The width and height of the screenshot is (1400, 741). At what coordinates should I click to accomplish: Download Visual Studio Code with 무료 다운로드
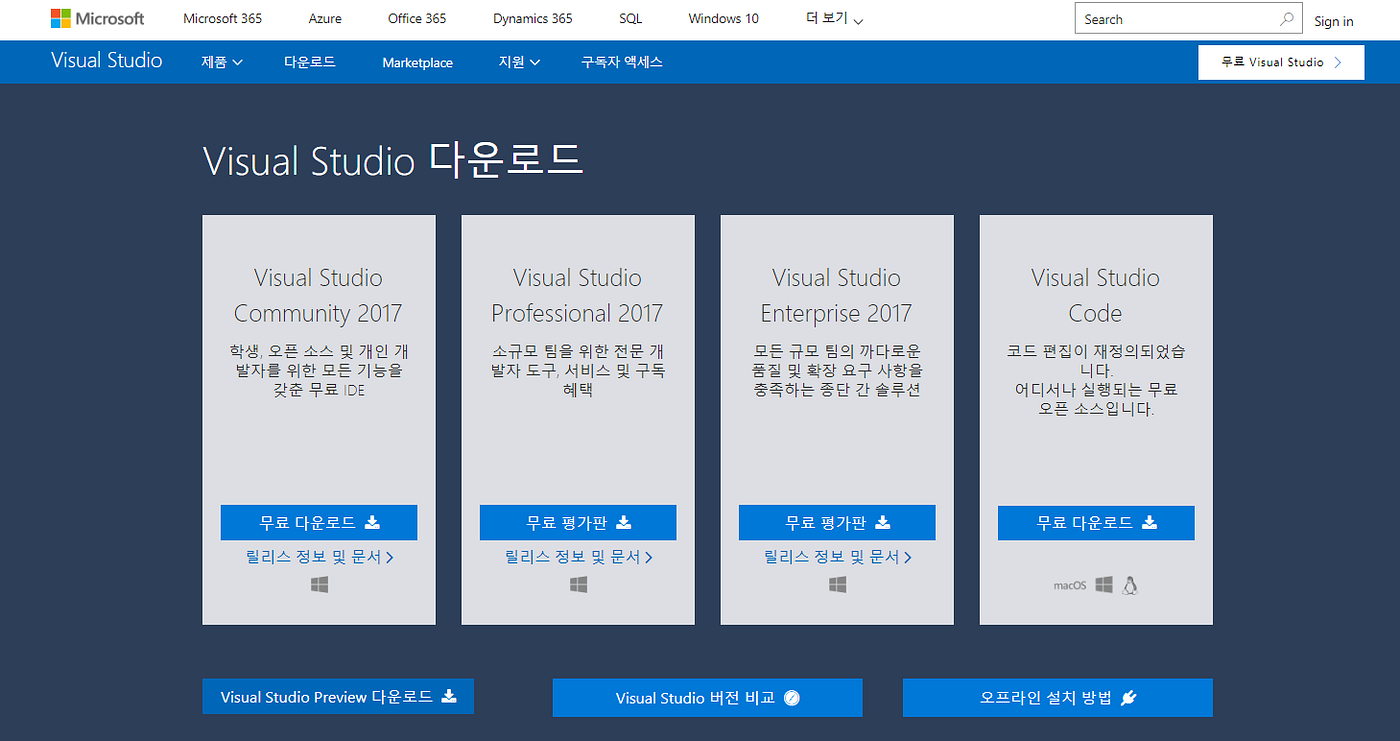pos(1096,522)
